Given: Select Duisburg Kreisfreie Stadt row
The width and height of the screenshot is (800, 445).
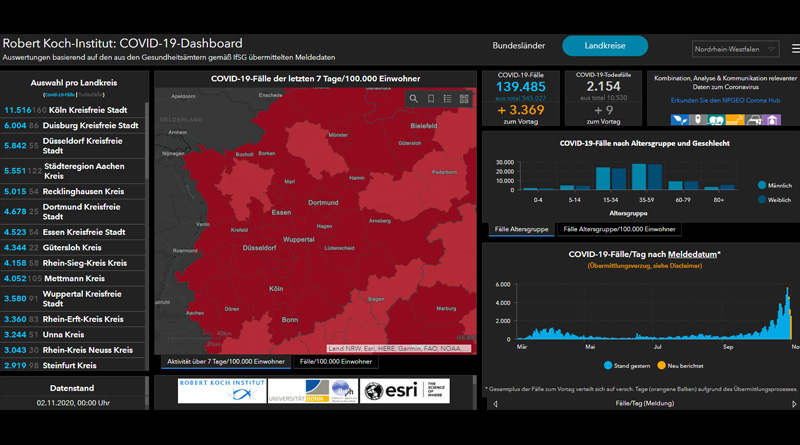Looking at the screenshot, I should tap(72, 126).
